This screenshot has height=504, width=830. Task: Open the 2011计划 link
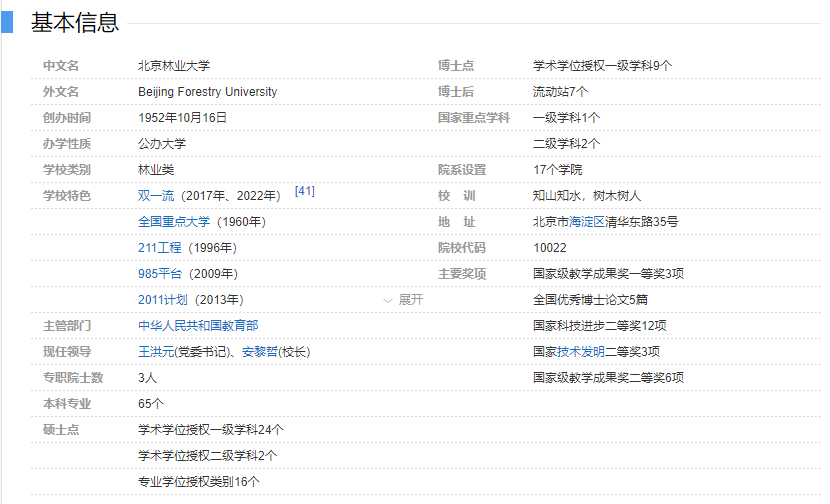coord(163,300)
